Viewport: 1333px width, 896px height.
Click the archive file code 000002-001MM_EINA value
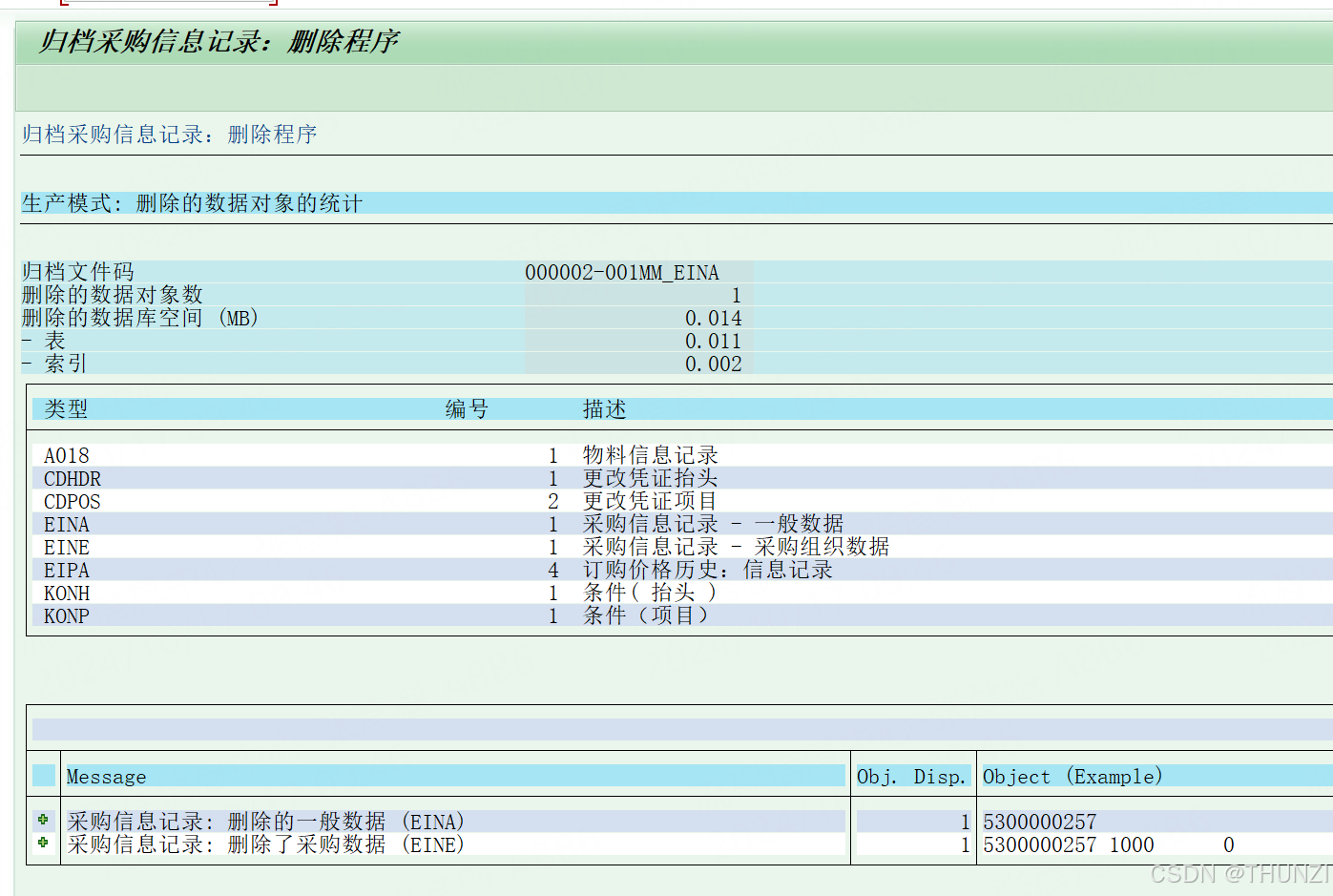pyautogui.click(x=620, y=272)
